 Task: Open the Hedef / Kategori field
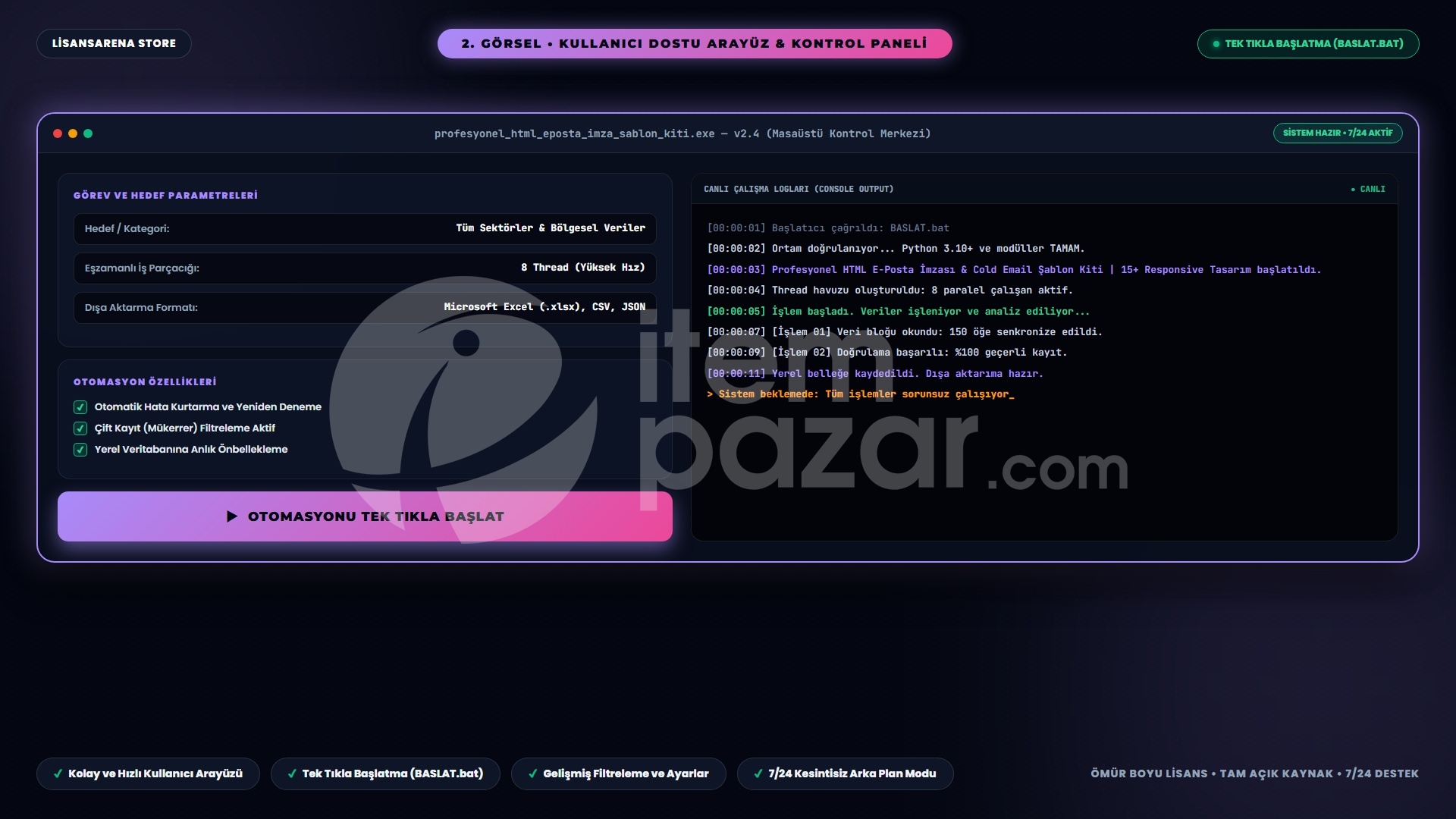(365, 228)
